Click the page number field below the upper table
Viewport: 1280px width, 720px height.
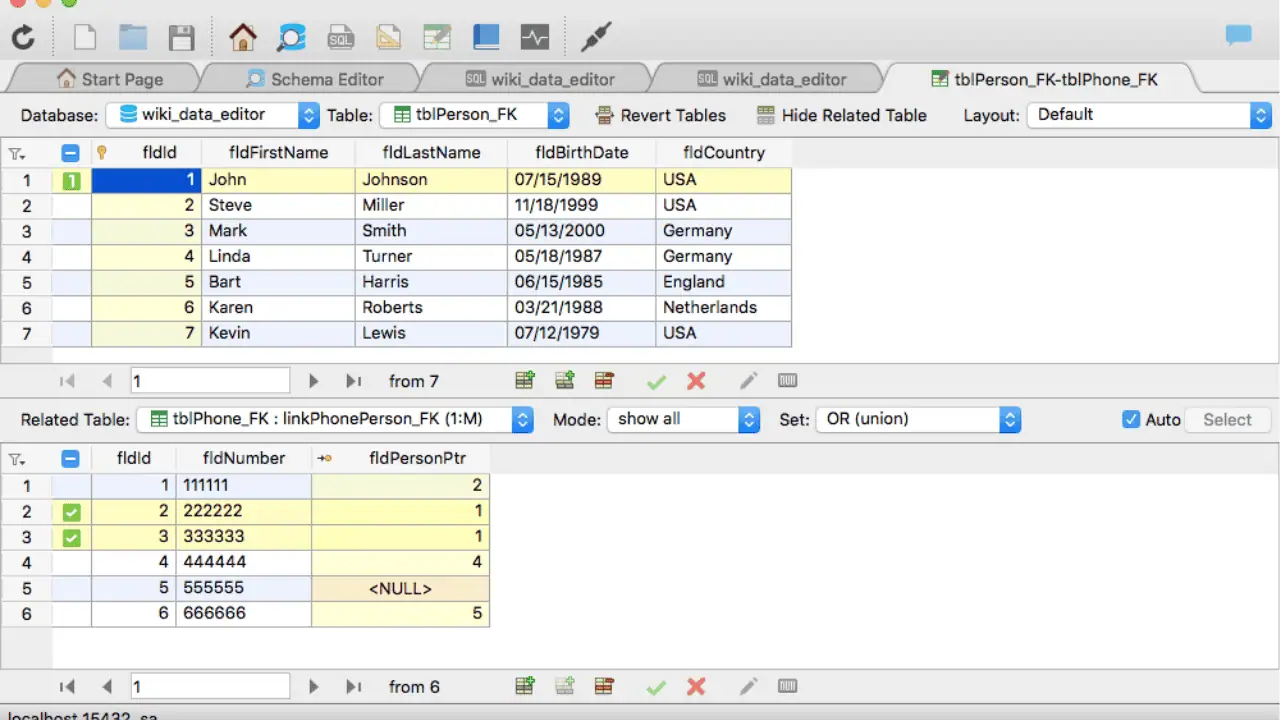tap(210, 381)
